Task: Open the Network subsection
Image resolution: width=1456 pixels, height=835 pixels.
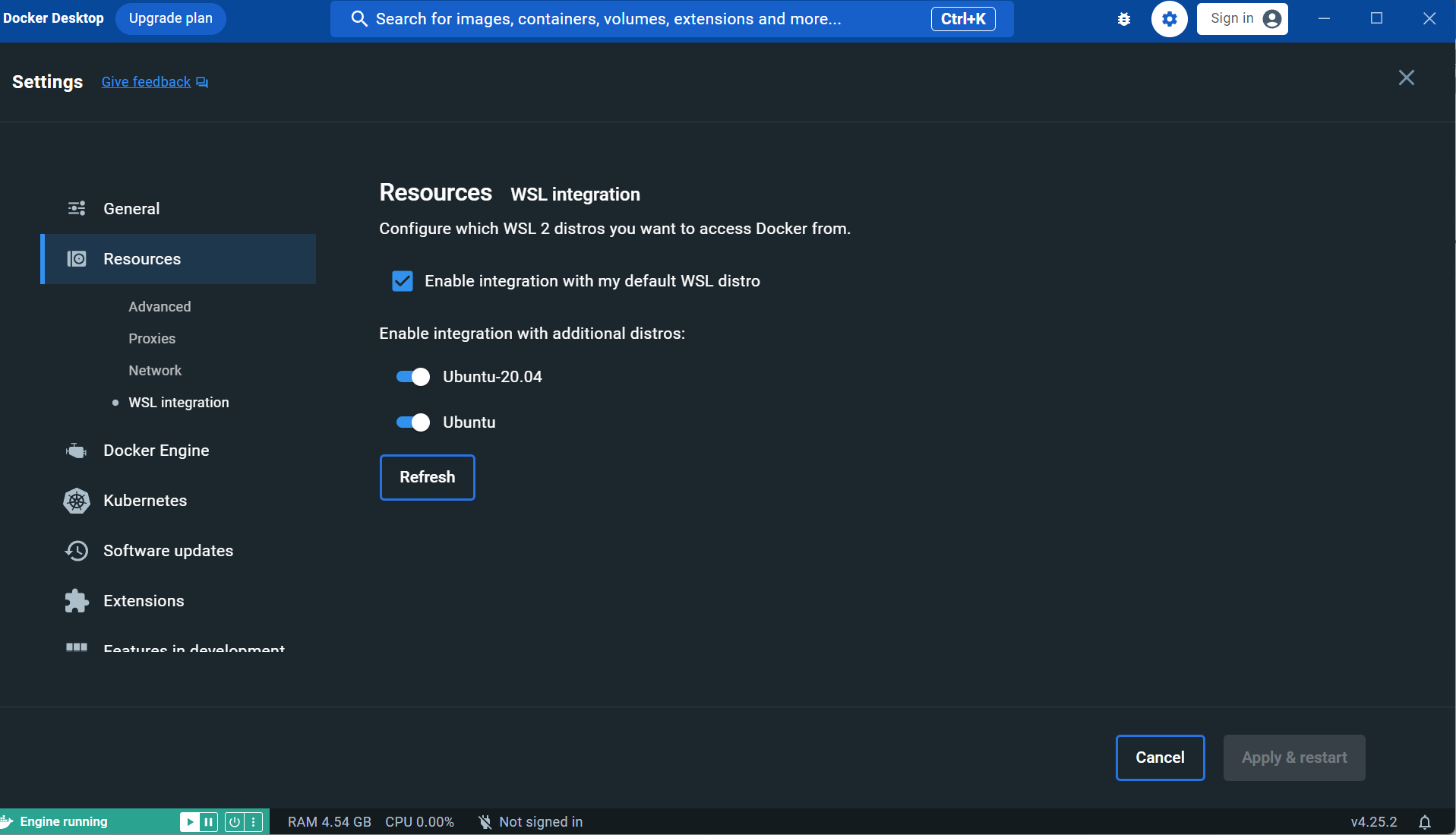Action: pyautogui.click(x=155, y=371)
